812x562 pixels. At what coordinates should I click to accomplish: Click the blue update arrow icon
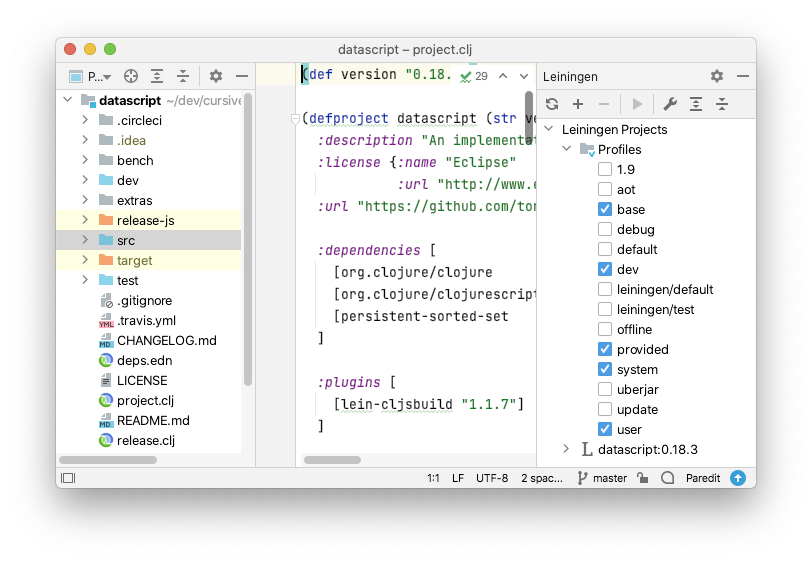738,478
